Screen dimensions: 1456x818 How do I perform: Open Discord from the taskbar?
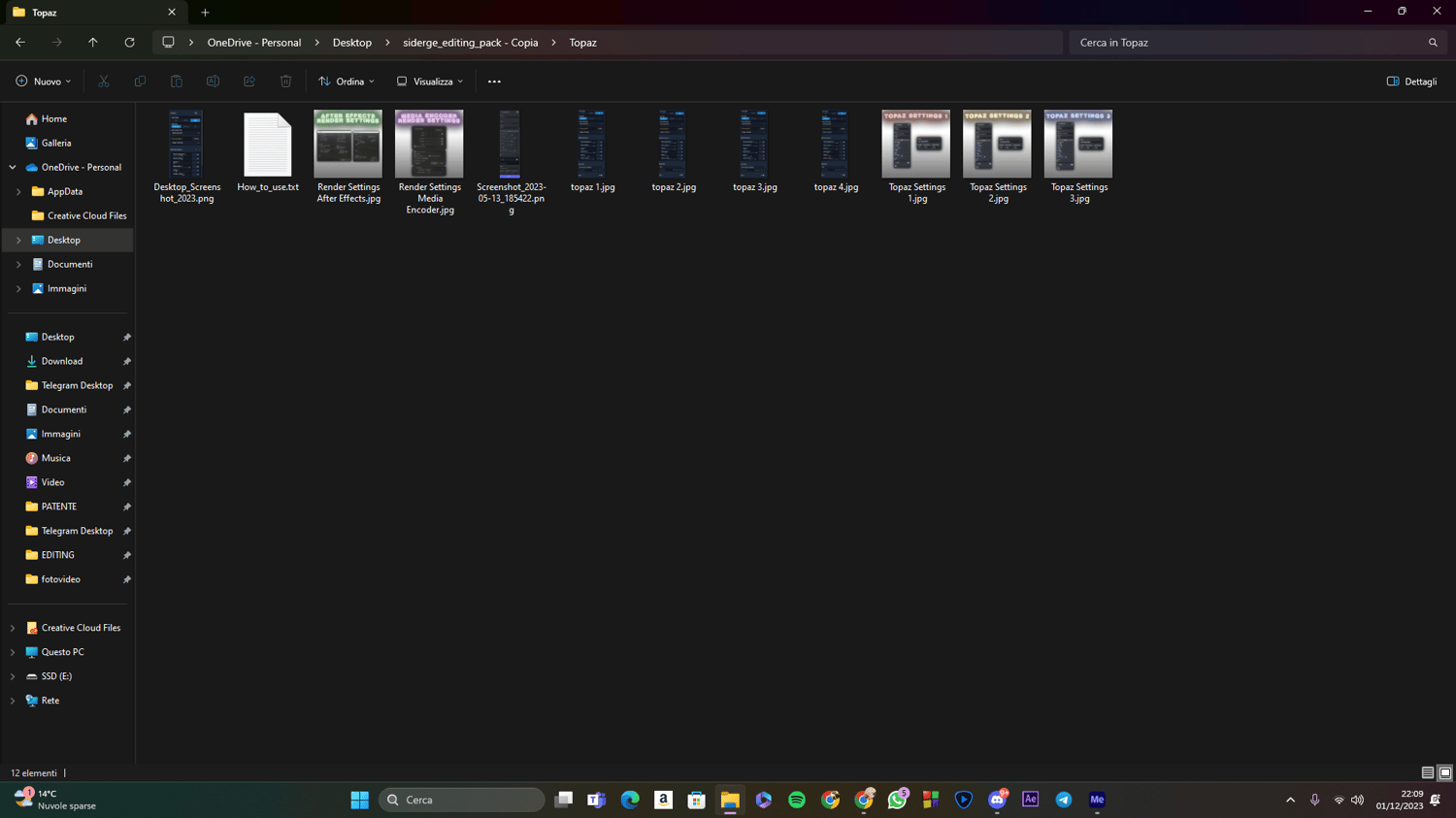997,800
